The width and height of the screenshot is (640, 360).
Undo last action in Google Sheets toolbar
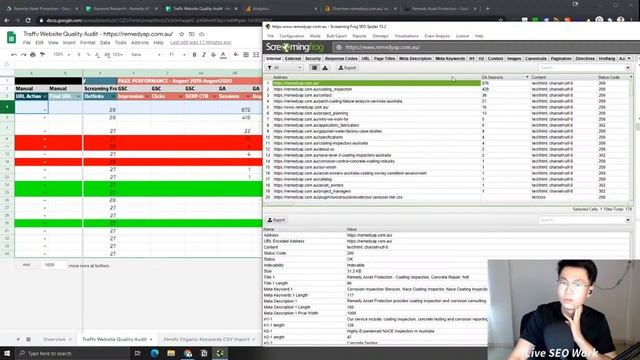tap(14, 55)
